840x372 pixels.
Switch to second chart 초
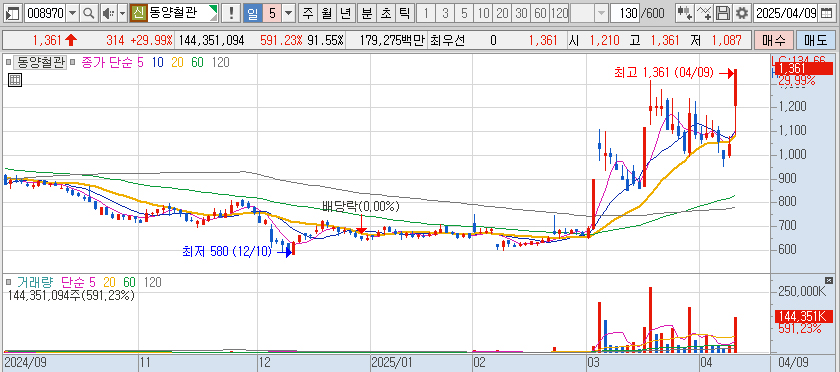click(385, 13)
